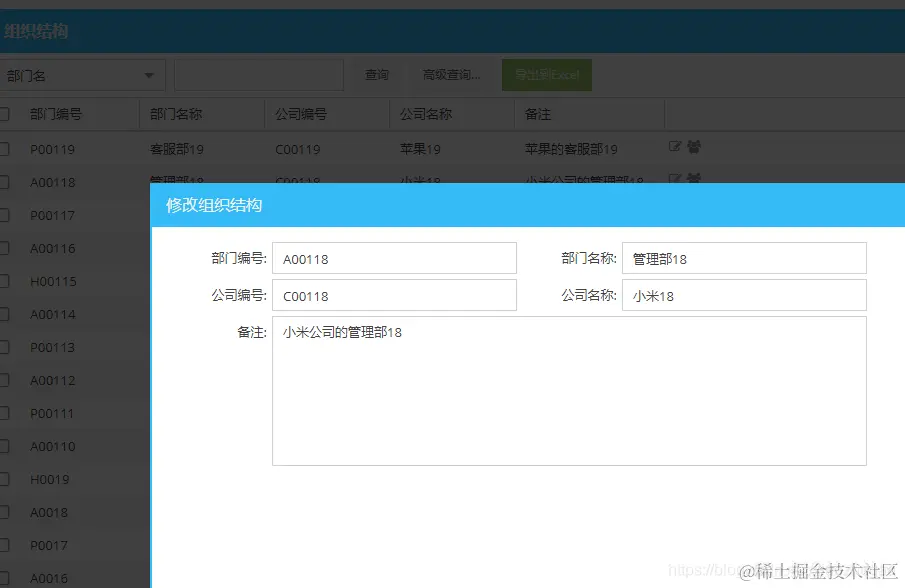Viewport: 905px width, 588px height.
Task: Click the edit pencil icon for 客服部19 row
Action: 676,145
